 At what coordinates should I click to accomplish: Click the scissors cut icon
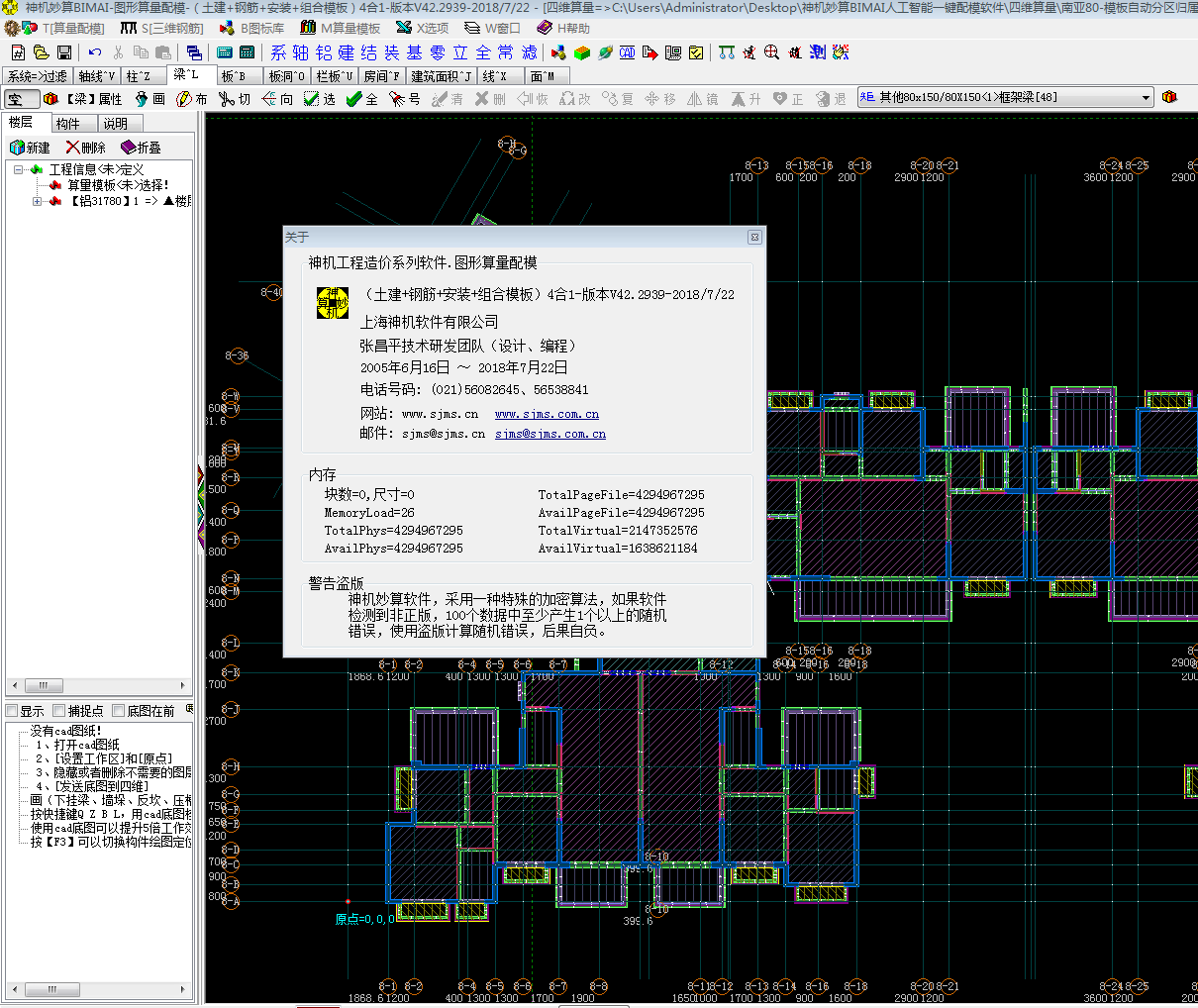tap(119, 52)
